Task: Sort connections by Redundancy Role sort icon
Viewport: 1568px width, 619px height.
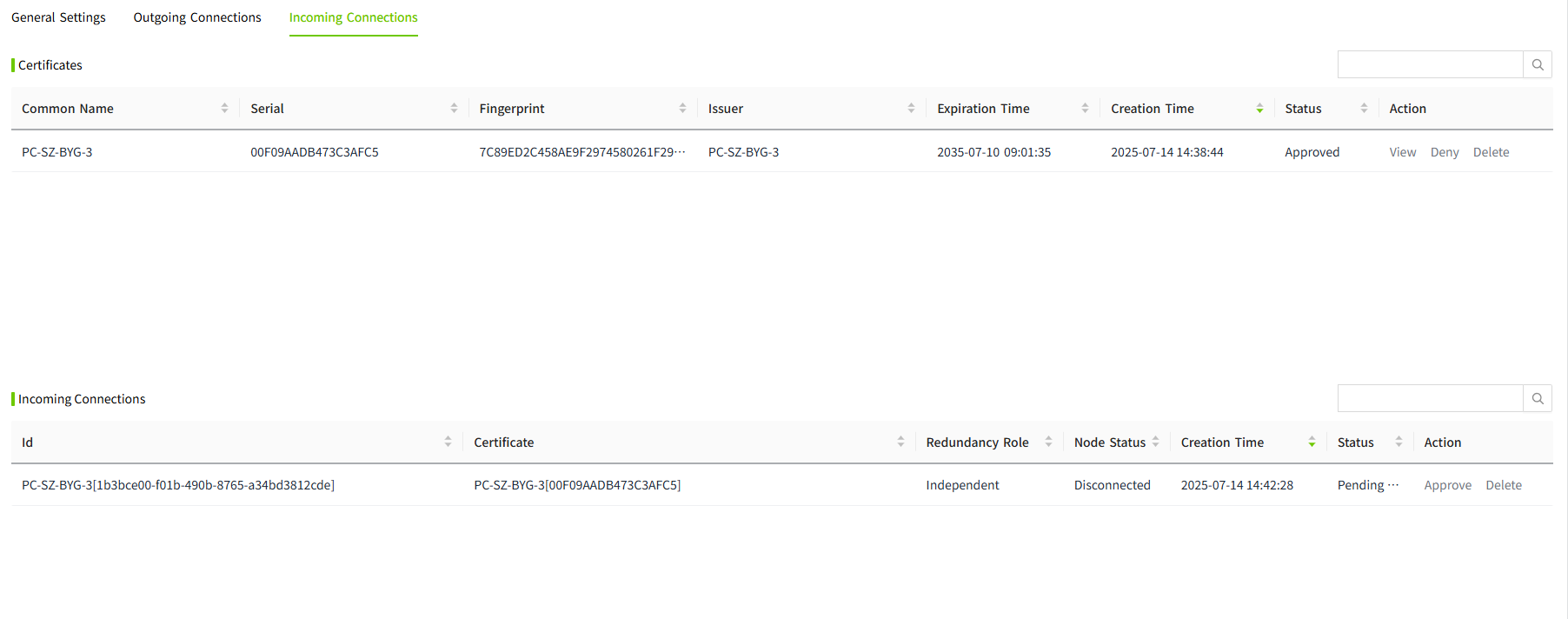Action: [x=1048, y=443]
